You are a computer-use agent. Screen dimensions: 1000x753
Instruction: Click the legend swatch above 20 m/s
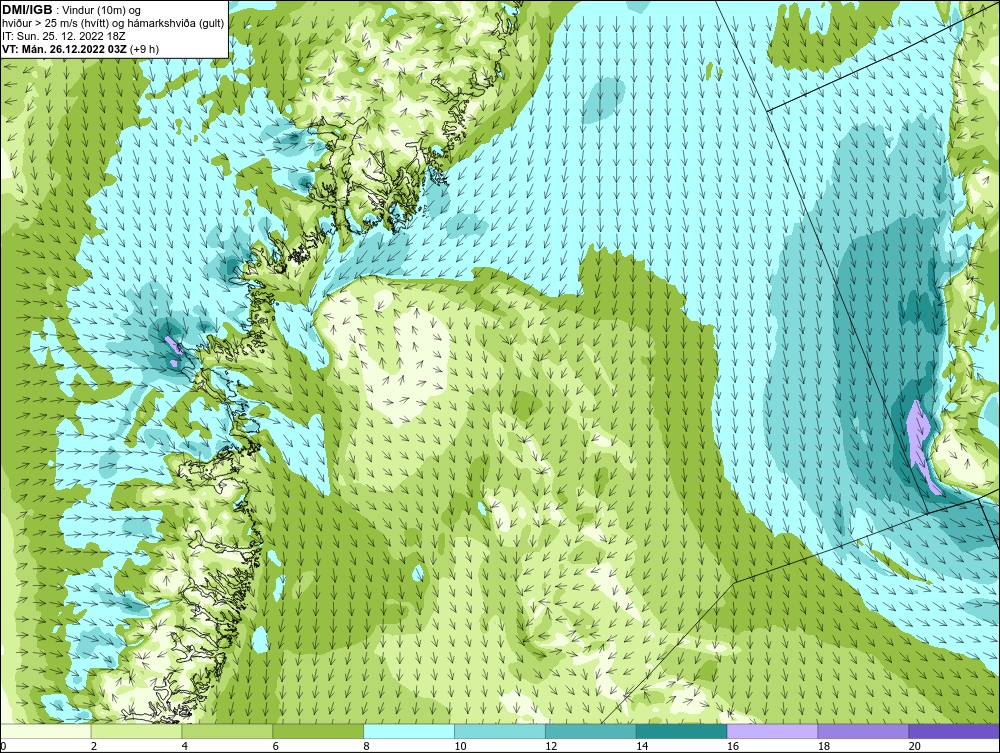click(954, 731)
